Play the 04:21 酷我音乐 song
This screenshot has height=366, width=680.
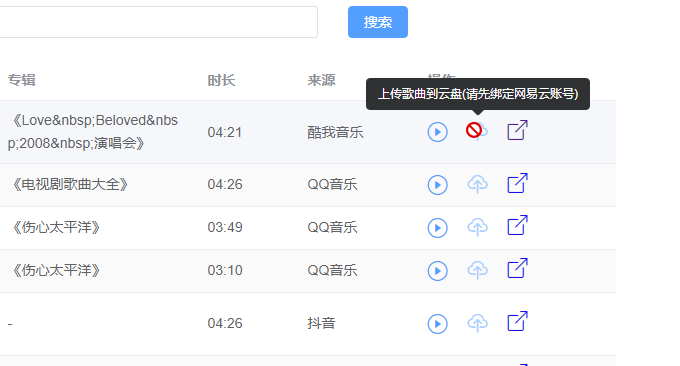[437, 132]
